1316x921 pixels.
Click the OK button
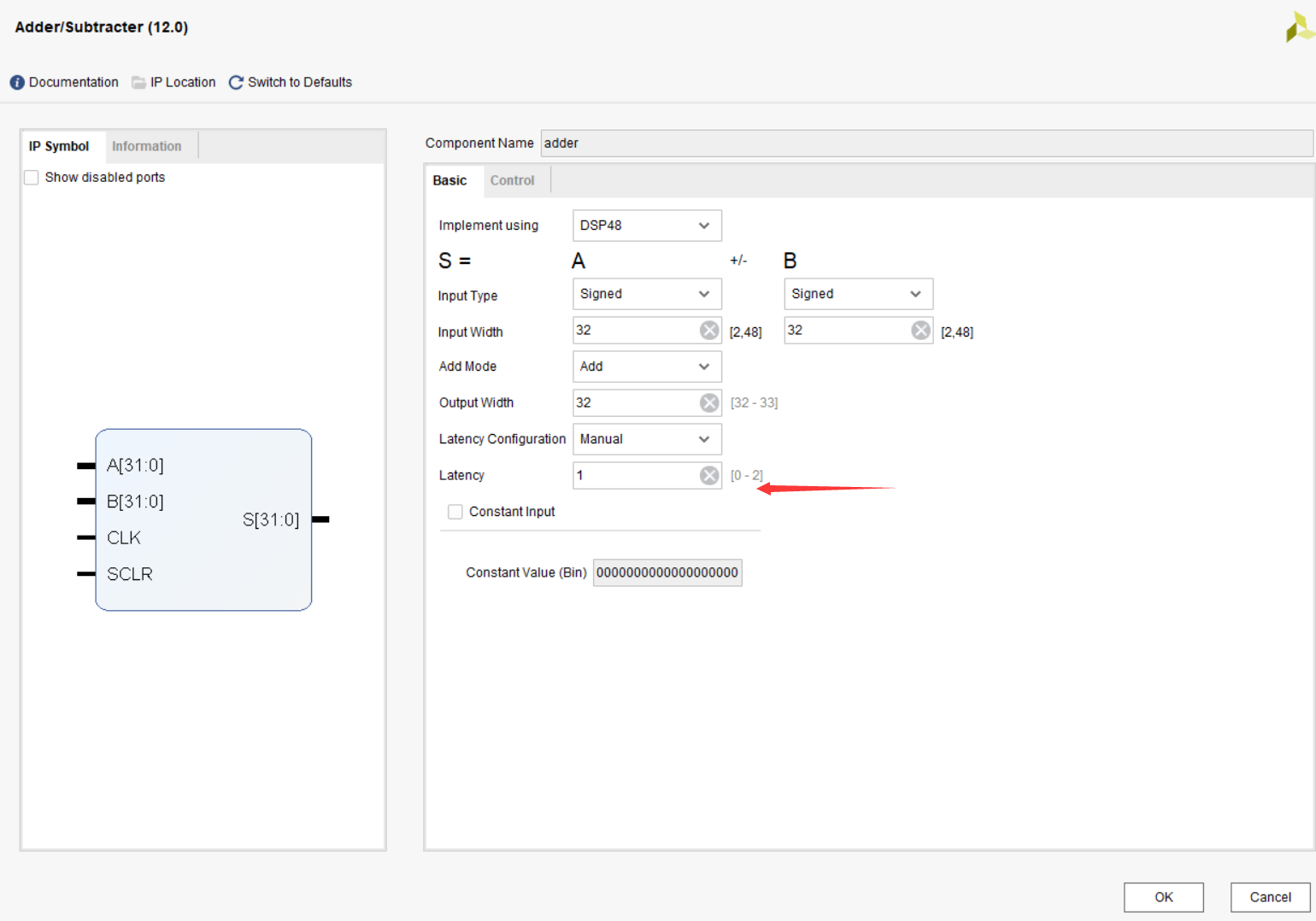[1163, 897]
